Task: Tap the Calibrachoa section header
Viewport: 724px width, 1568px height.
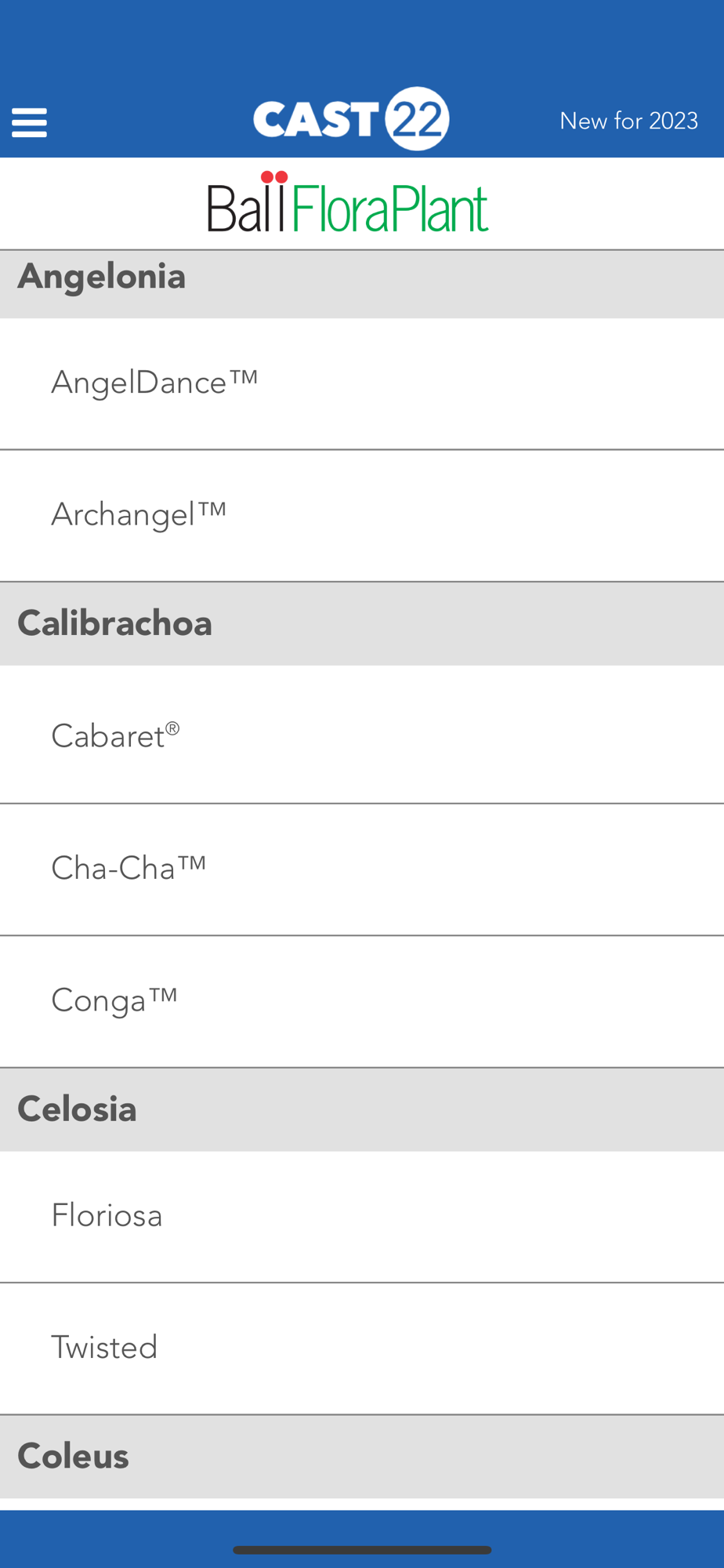Action: point(362,624)
